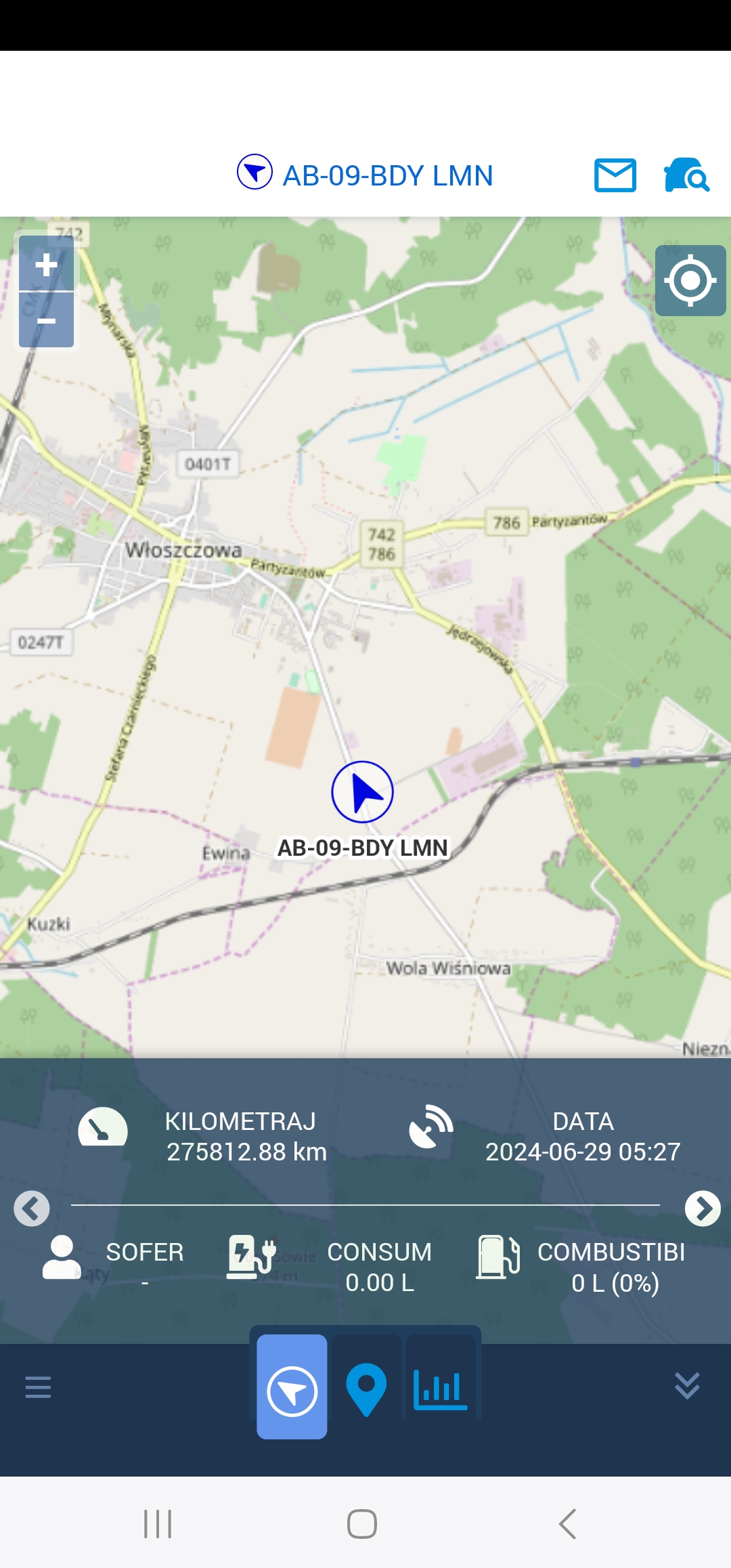Show previous info with left arrow
This screenshot has width=731, height=1568.
pyautogui.click(x=31, y=1208)
